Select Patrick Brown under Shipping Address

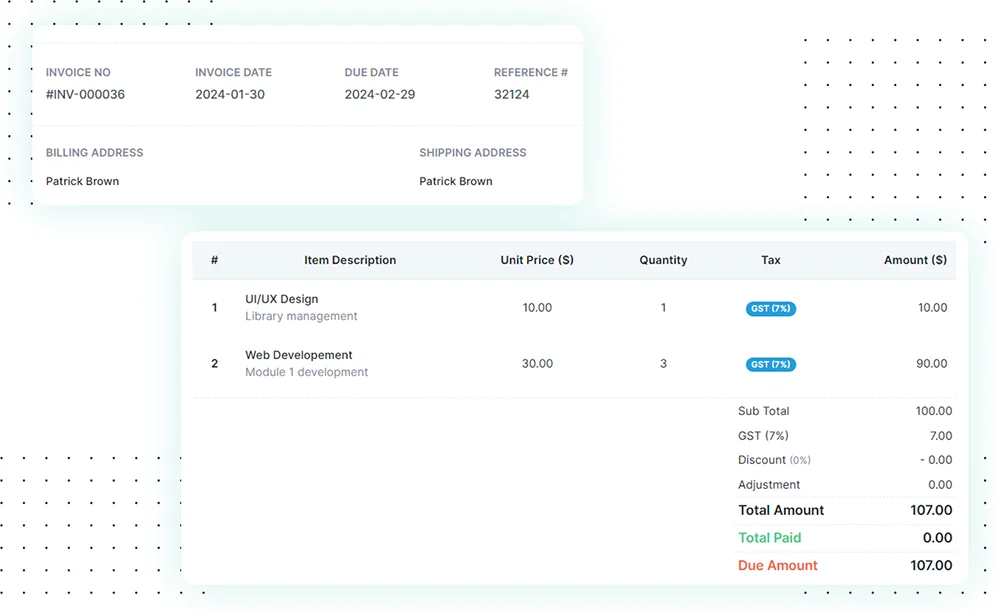455,181
